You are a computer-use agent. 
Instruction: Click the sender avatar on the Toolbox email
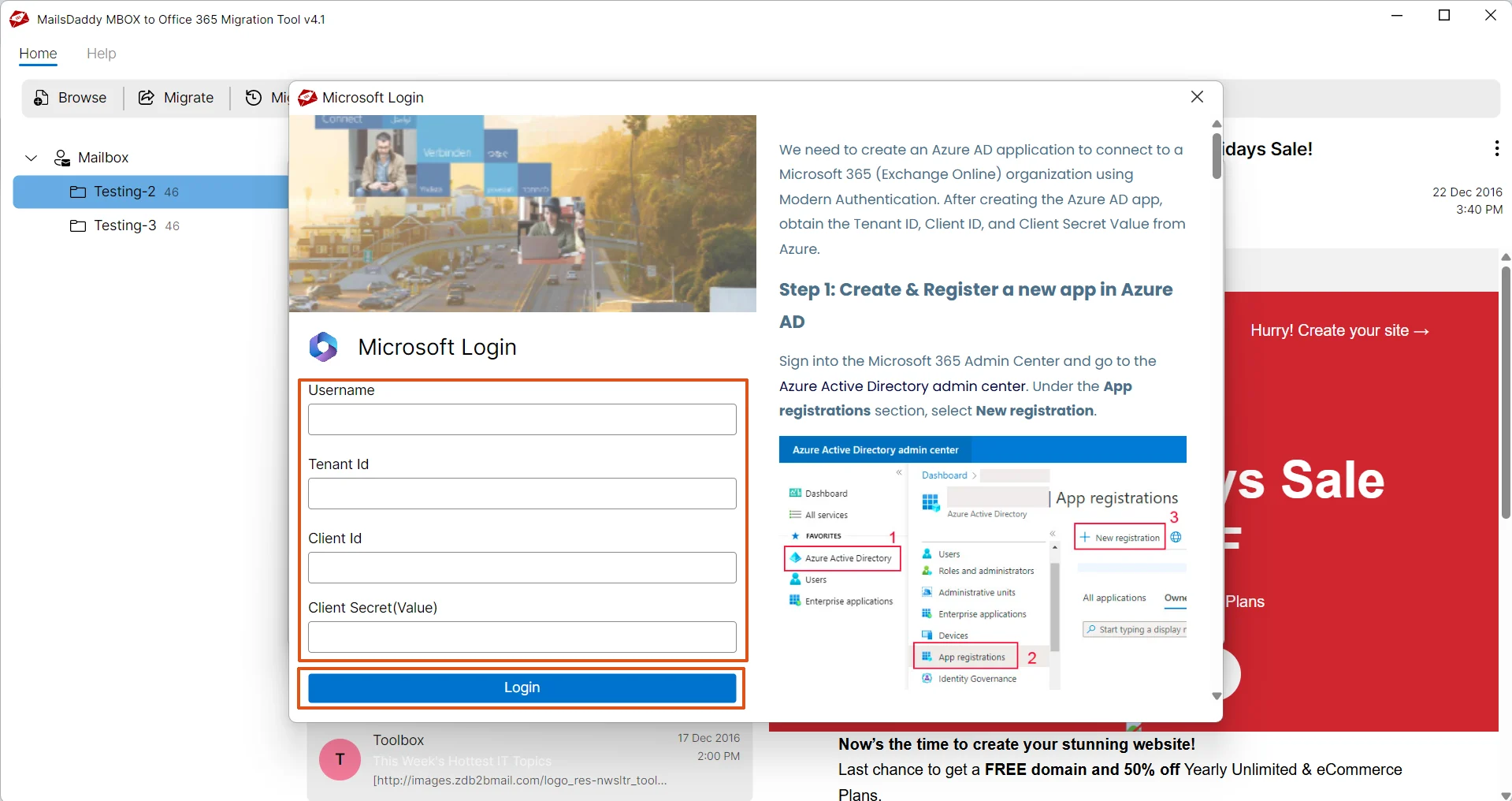pyautogui.click(x=339, y=758)
